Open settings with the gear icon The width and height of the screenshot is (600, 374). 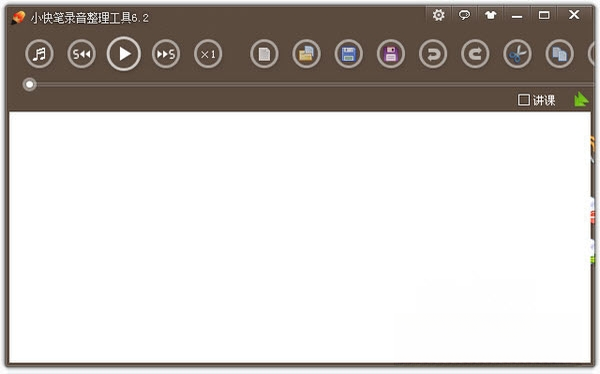pos(439,15)
